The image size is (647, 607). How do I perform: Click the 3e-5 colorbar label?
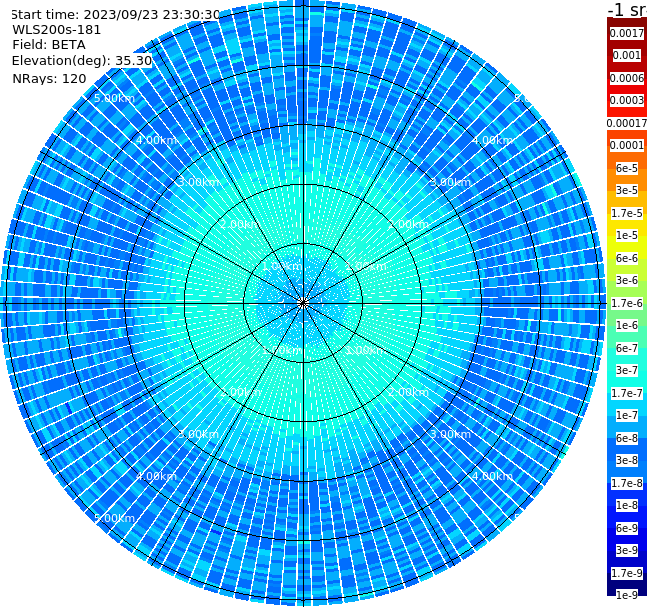click(x=627, y=190)
